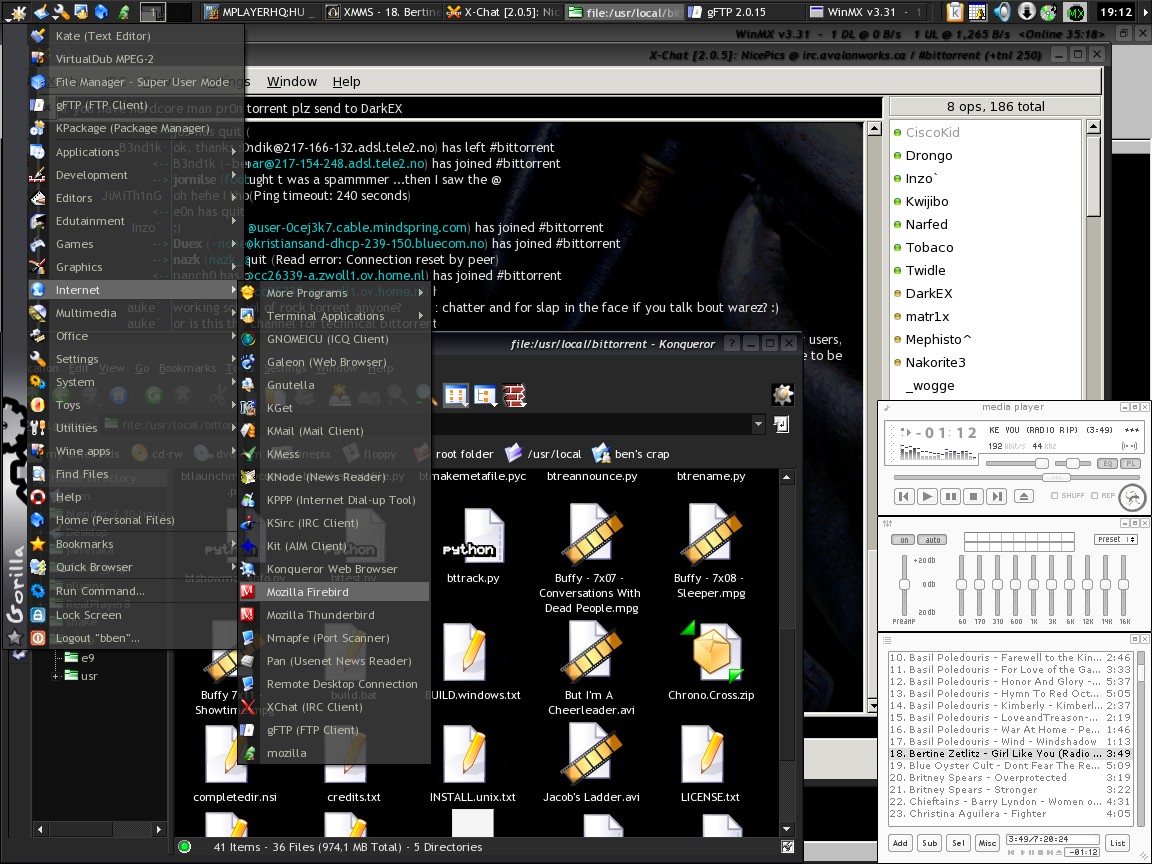Click the Sel button in the XMMS playlist
1152x864 pixels.
(958, 843)
